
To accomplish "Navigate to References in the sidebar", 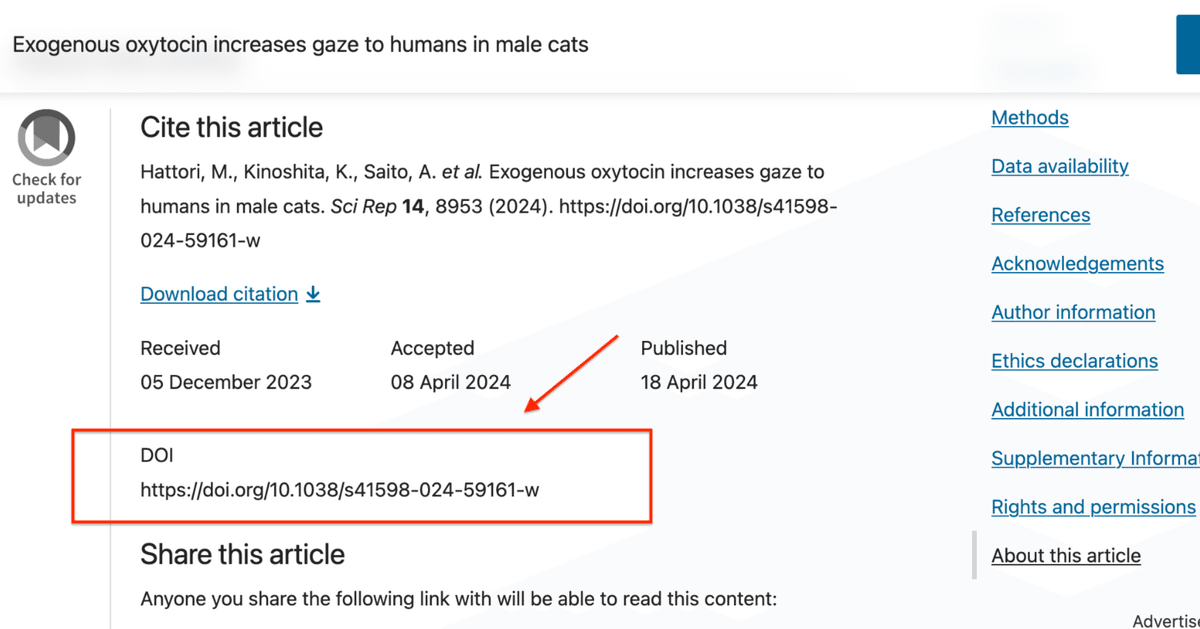I will tap(1041, 215).
